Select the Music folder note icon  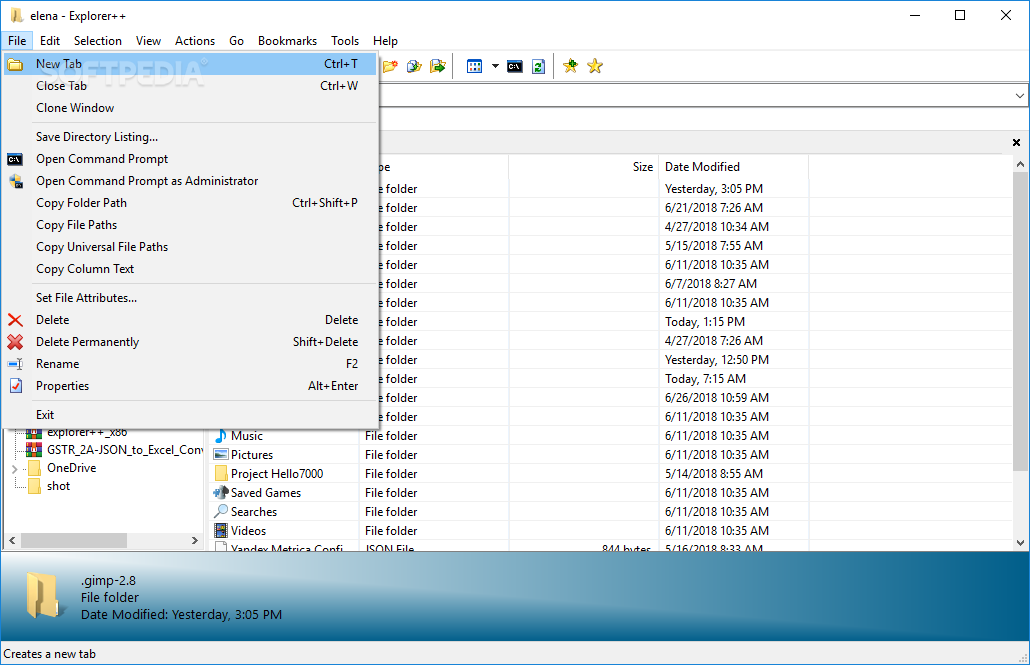(221, 436)
